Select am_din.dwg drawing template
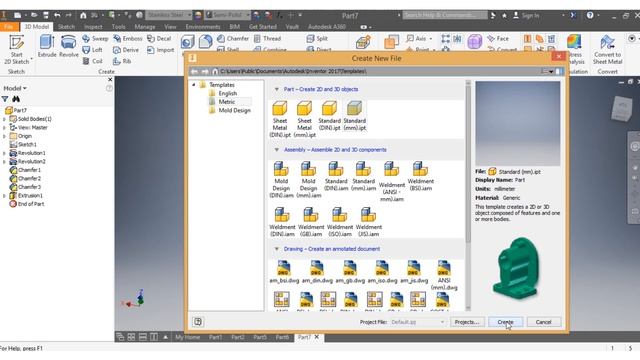640x360 pixels. pyautogui.click(x=317, y=272)
